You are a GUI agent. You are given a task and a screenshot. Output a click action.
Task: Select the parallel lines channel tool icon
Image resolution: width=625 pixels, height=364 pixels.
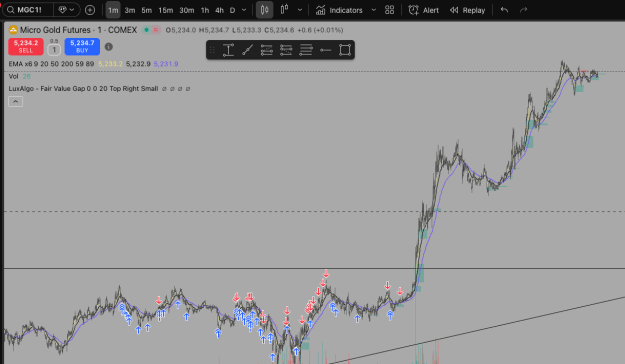(306, 50)
